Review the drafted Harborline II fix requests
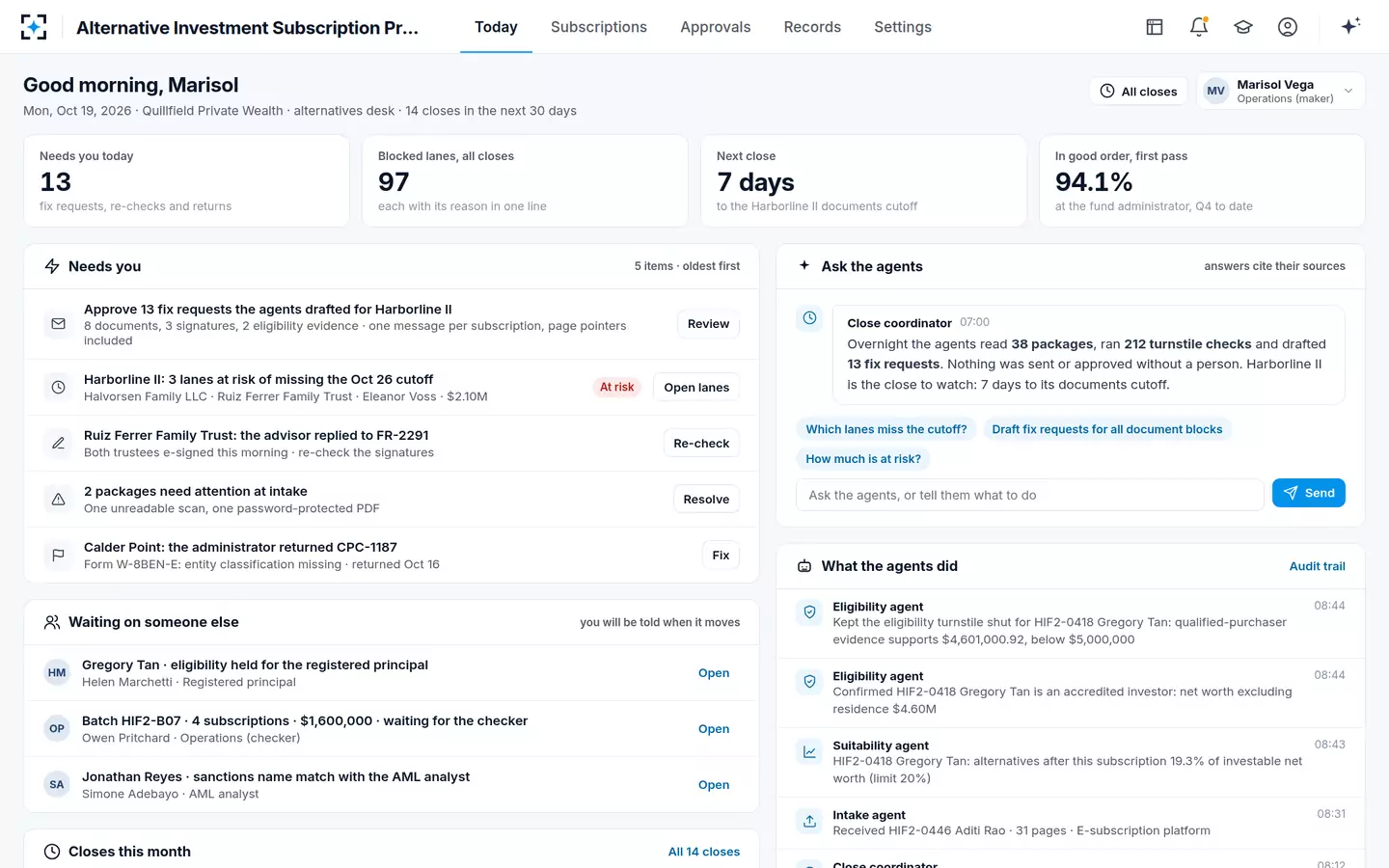 pos(708,324)
